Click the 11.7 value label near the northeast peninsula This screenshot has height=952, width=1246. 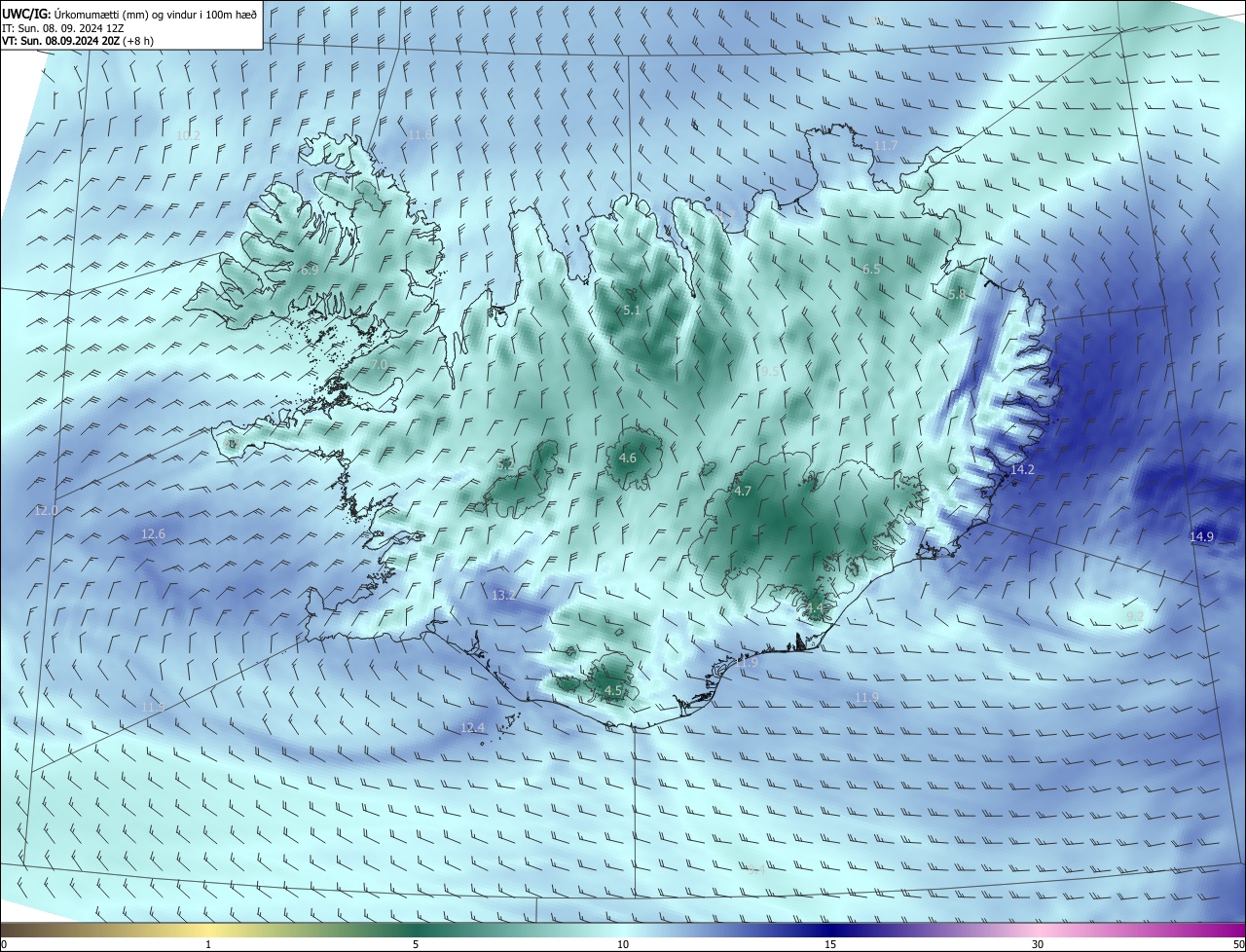coord(886,145)
